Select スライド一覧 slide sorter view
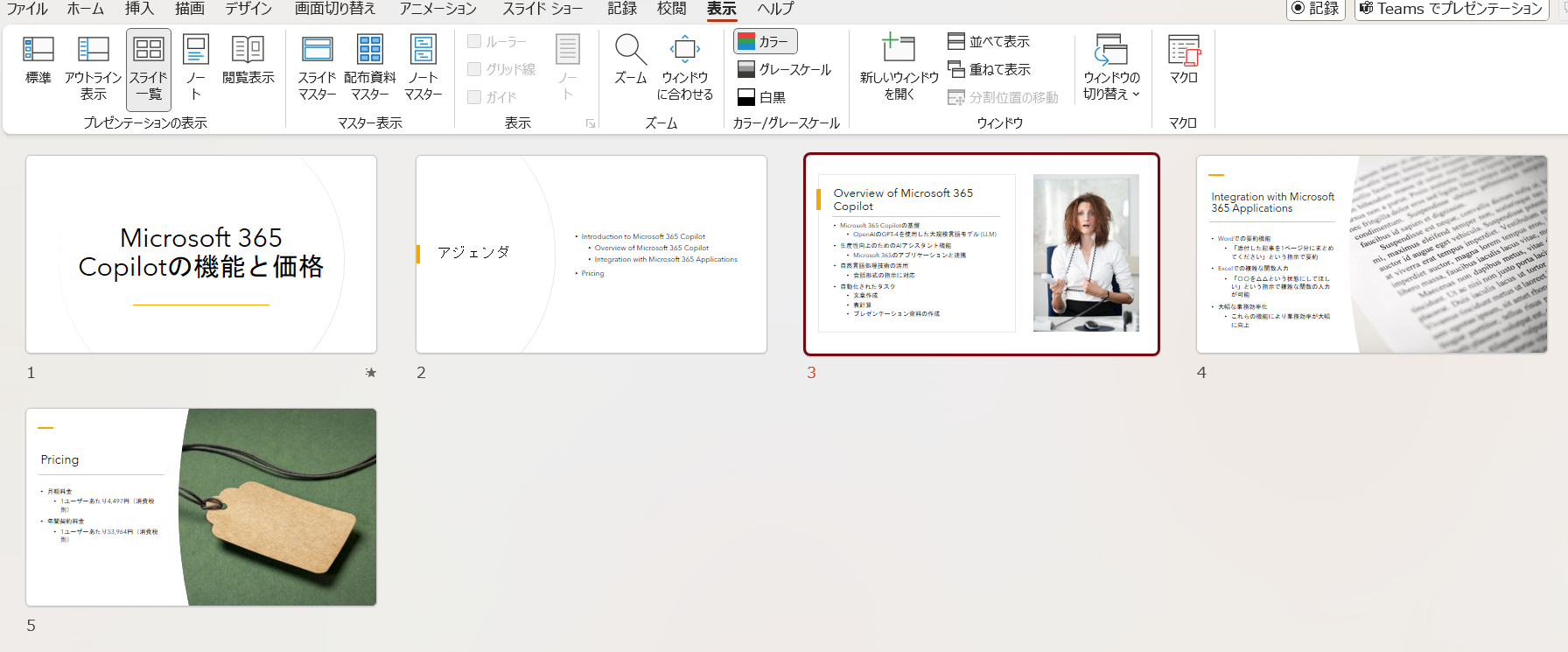Image resolution: width=1568 pixels, height=652 pixels. (x=149, y=68)
